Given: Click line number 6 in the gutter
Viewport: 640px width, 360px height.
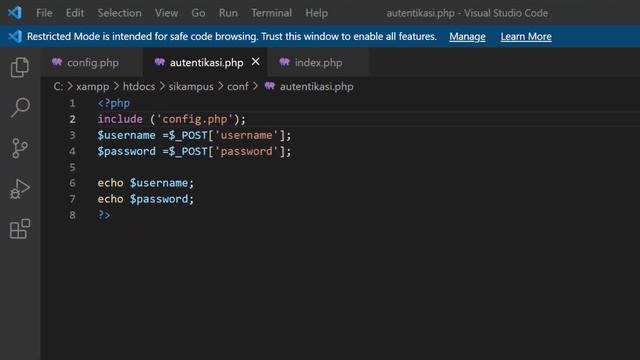Looking at the screenshot, I should pos(72,183).
